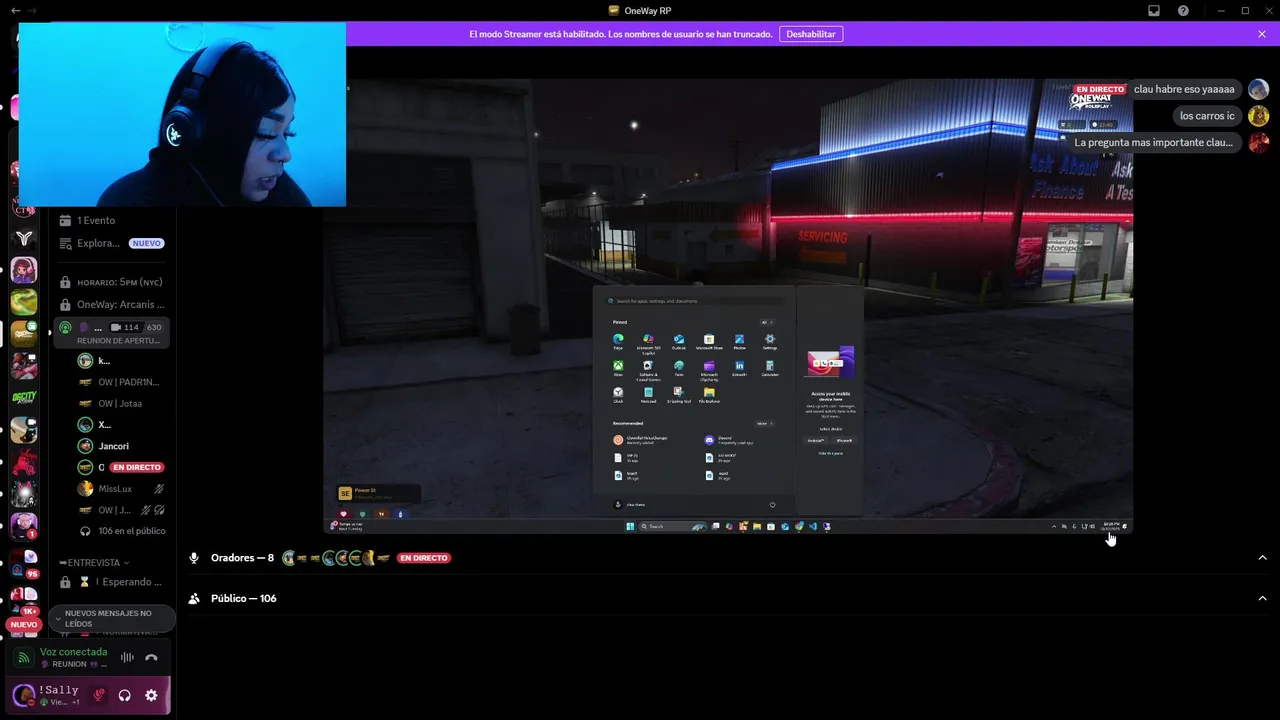Open the white Y logo server
The width and height of the screenshot is (1280, 720).
tap(24, 238)
